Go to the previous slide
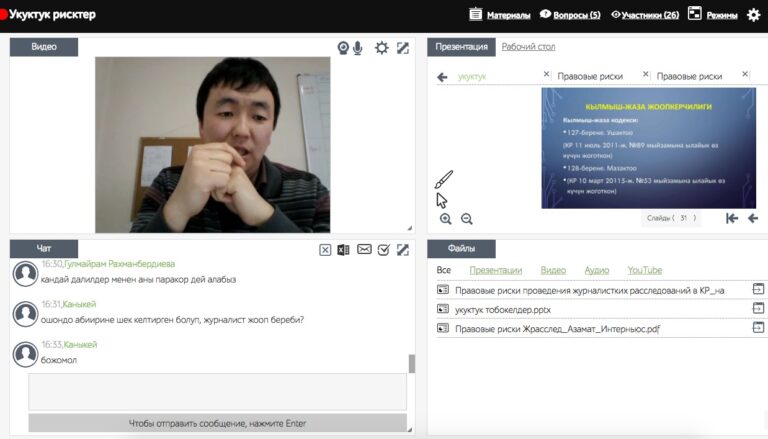 [x=753, y=218]
